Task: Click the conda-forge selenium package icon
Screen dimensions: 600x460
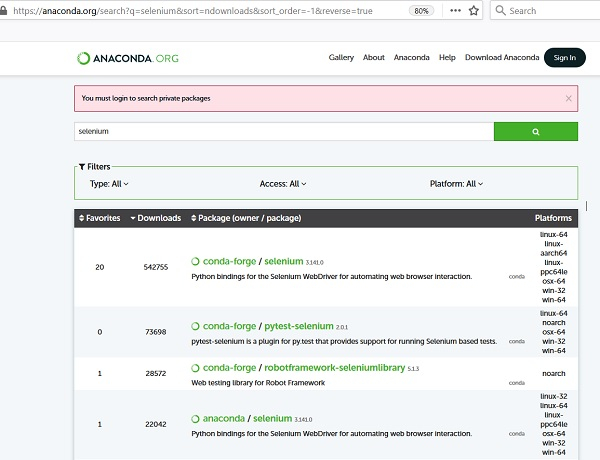Action: coord(196,261)
